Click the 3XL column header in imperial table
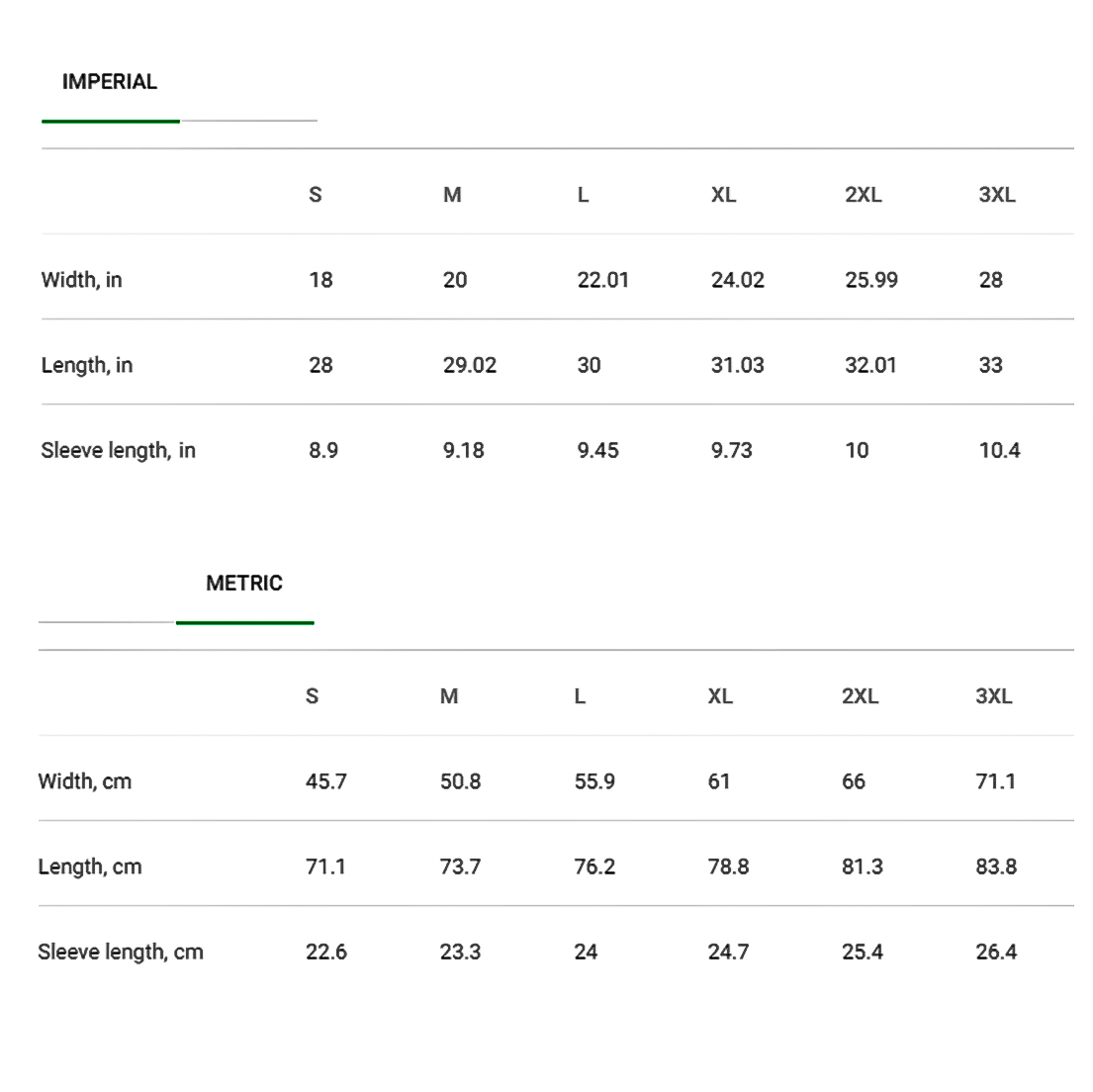Viewport: 1093px width, 1092px height. (997, 195)
